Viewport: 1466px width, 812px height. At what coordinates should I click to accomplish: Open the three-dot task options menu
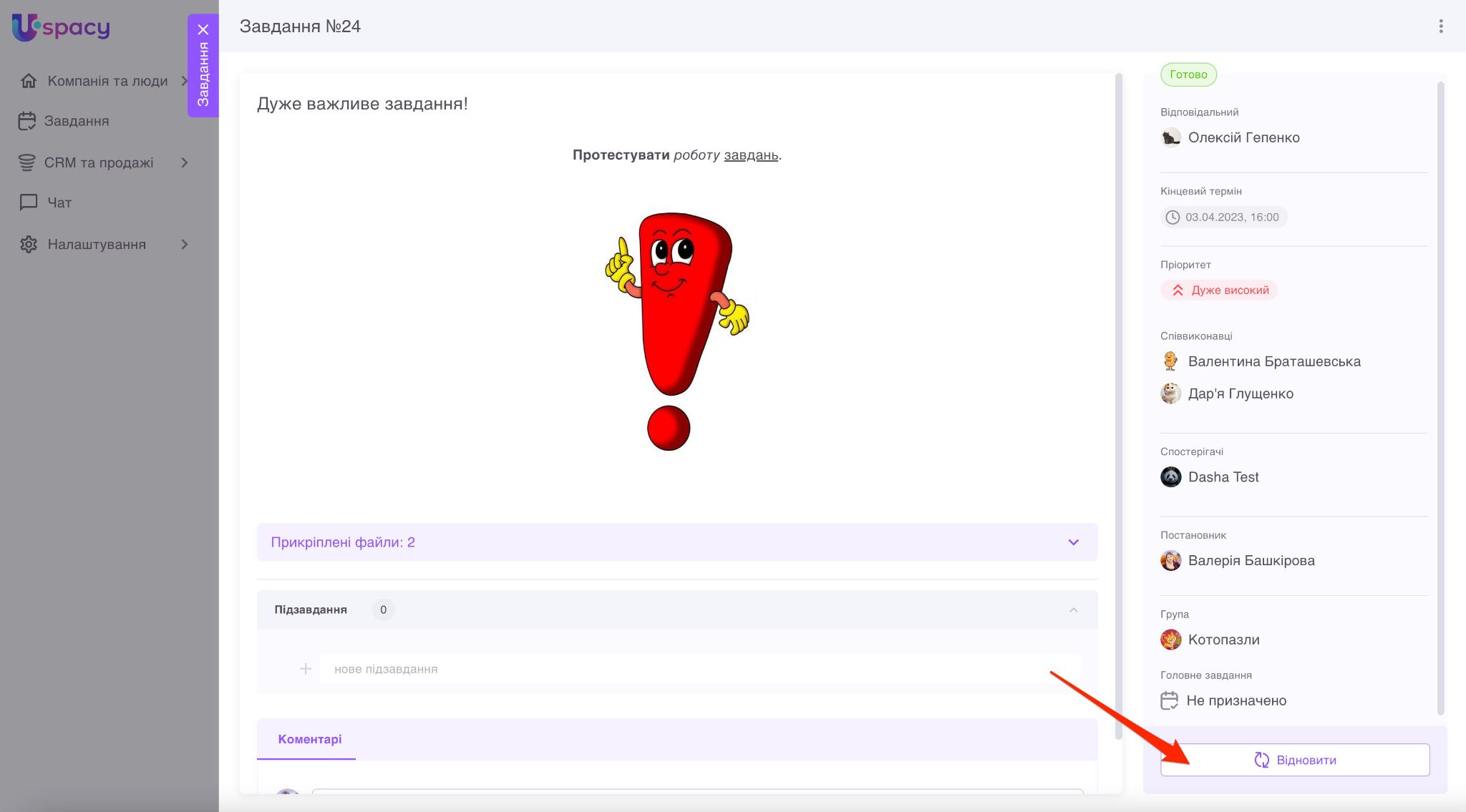1440,26
